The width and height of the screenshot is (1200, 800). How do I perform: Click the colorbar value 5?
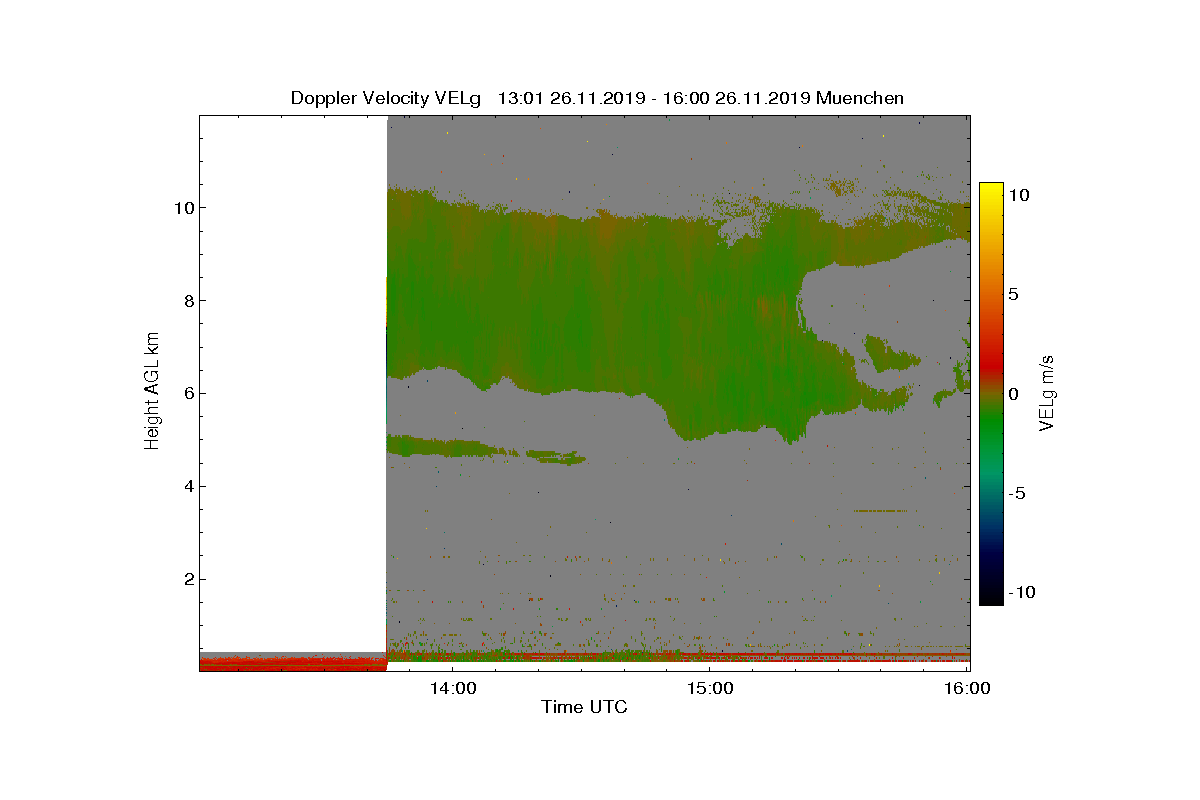(1013, 294)
